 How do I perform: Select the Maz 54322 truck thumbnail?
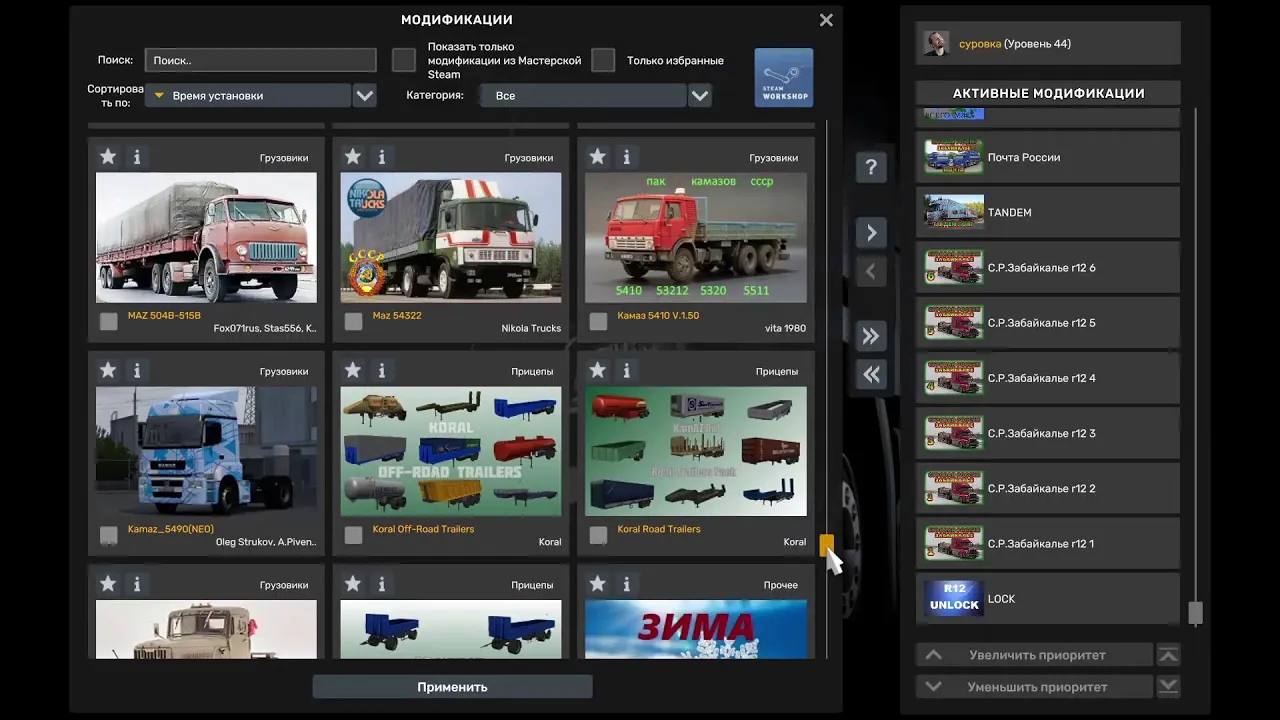451,238
